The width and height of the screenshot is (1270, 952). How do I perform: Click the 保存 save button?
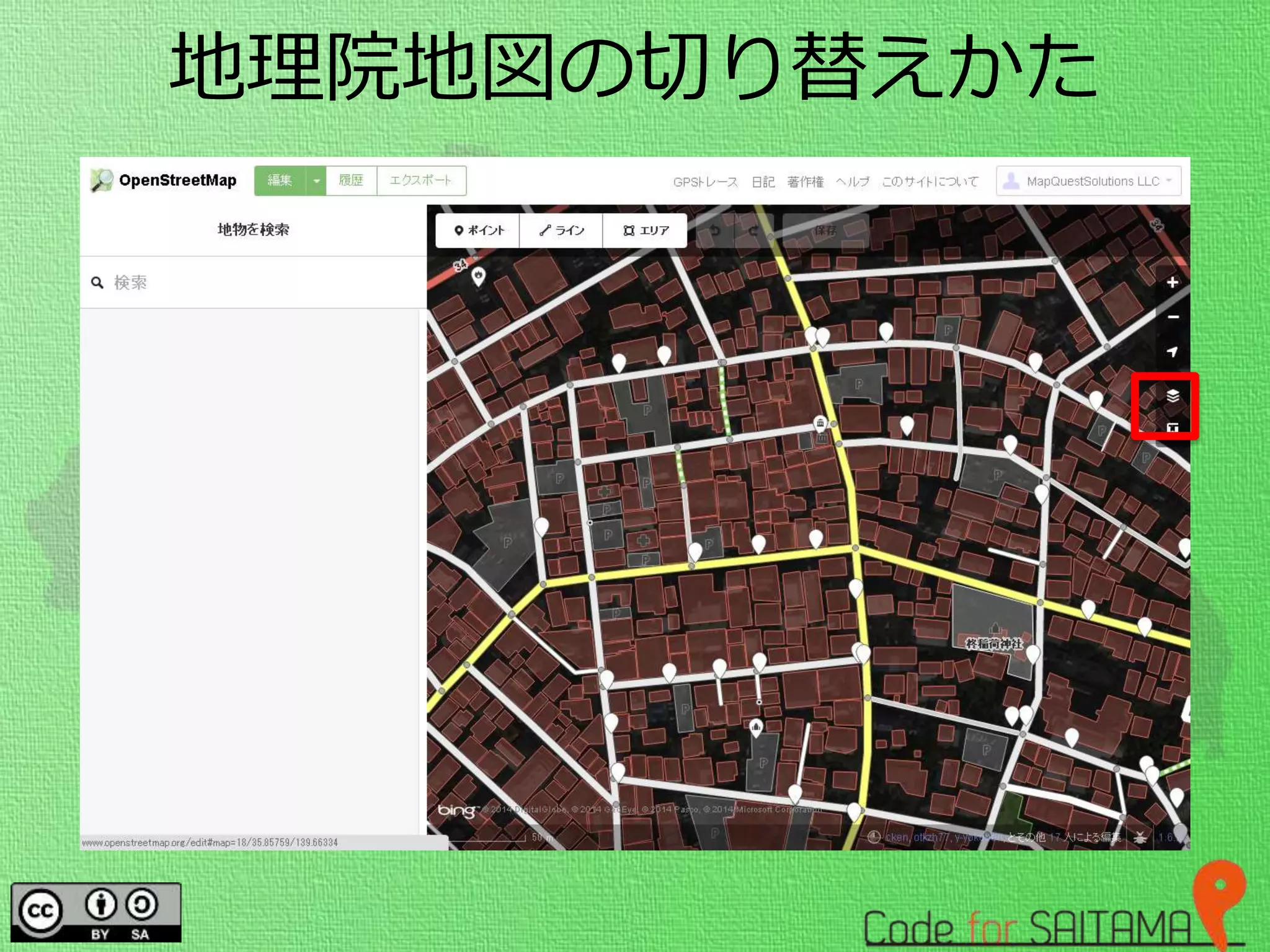tap(825, 231)
